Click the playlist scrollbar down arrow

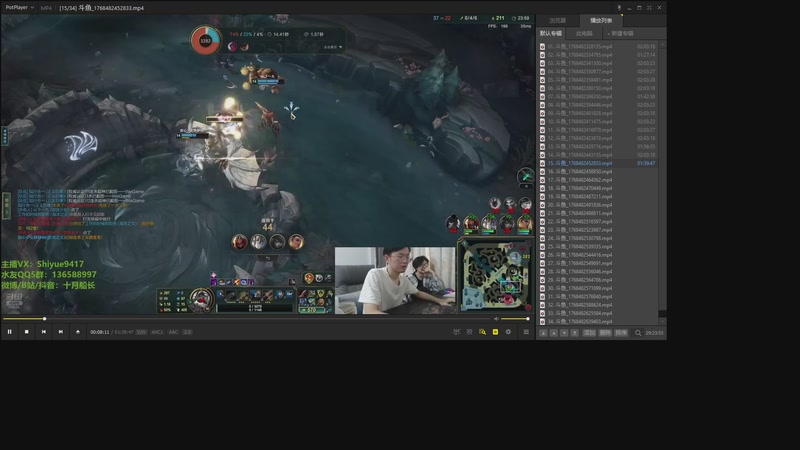coord(662,321)
